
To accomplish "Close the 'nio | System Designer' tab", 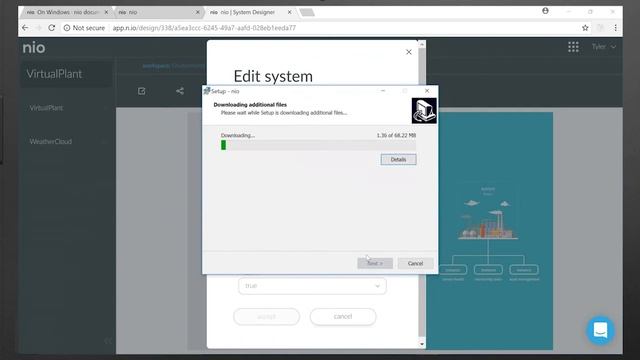I will pos(289,12).
